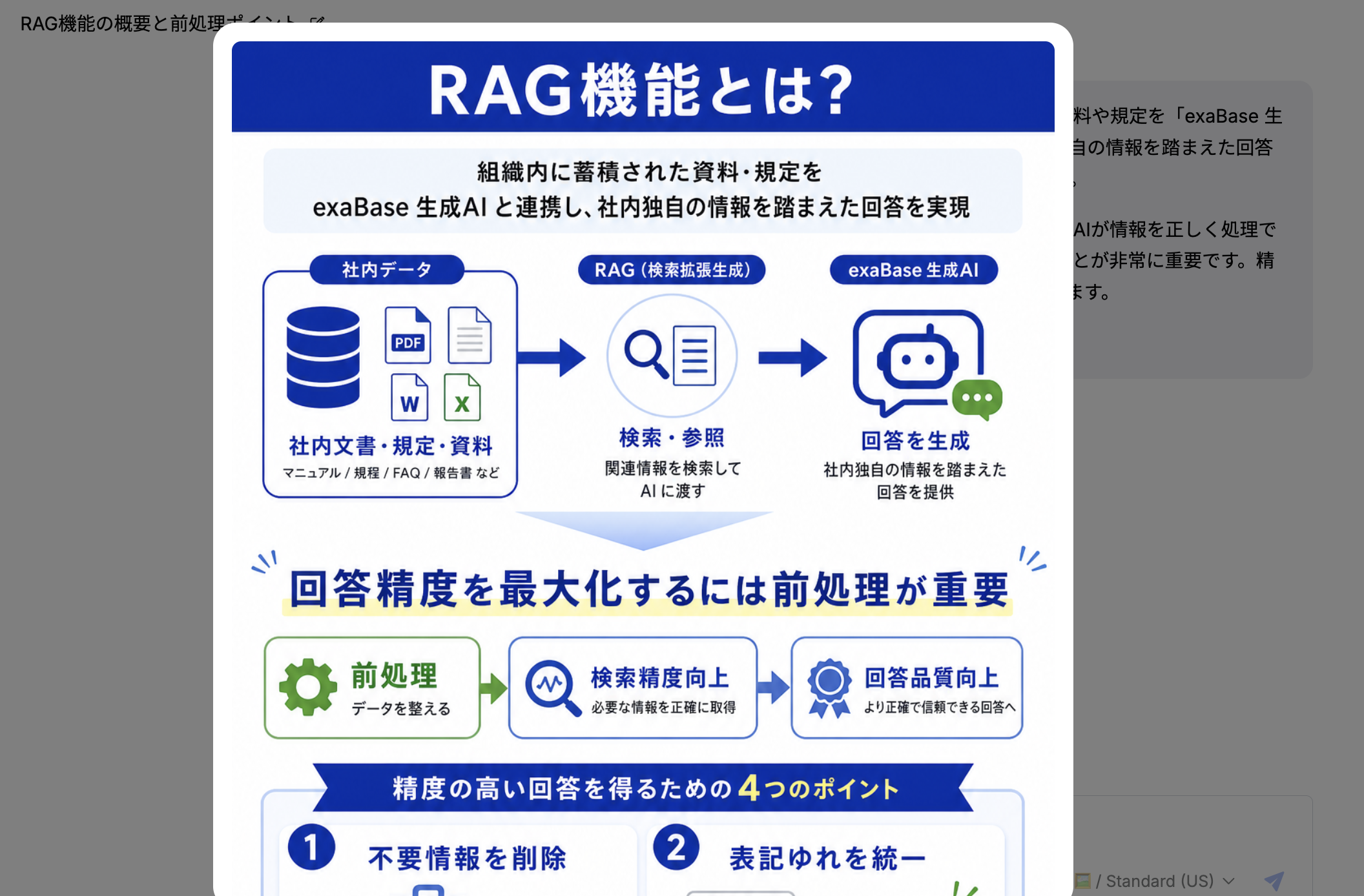Click the picture icon before Standard (US)

point(1082,881)
